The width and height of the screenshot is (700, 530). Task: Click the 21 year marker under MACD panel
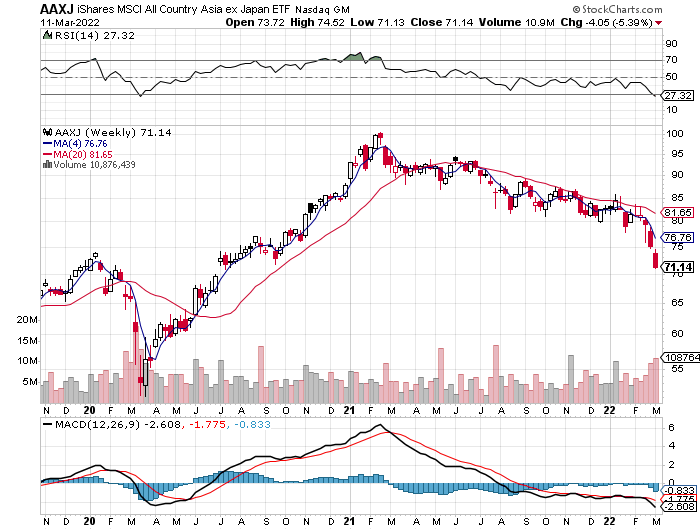click(x=350, y=522)
